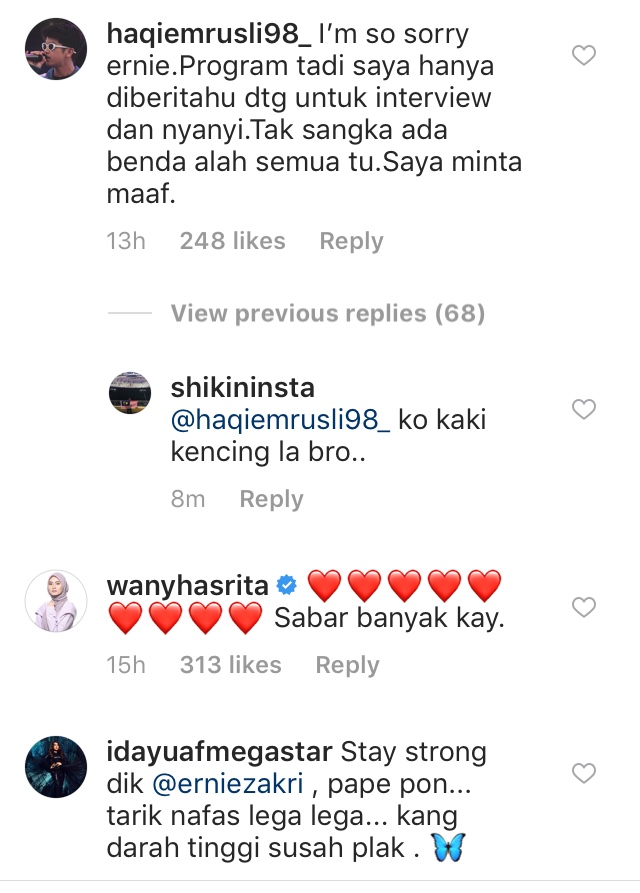Tap the heart next to wanyhasrita's comment

(x=584, y=607)
